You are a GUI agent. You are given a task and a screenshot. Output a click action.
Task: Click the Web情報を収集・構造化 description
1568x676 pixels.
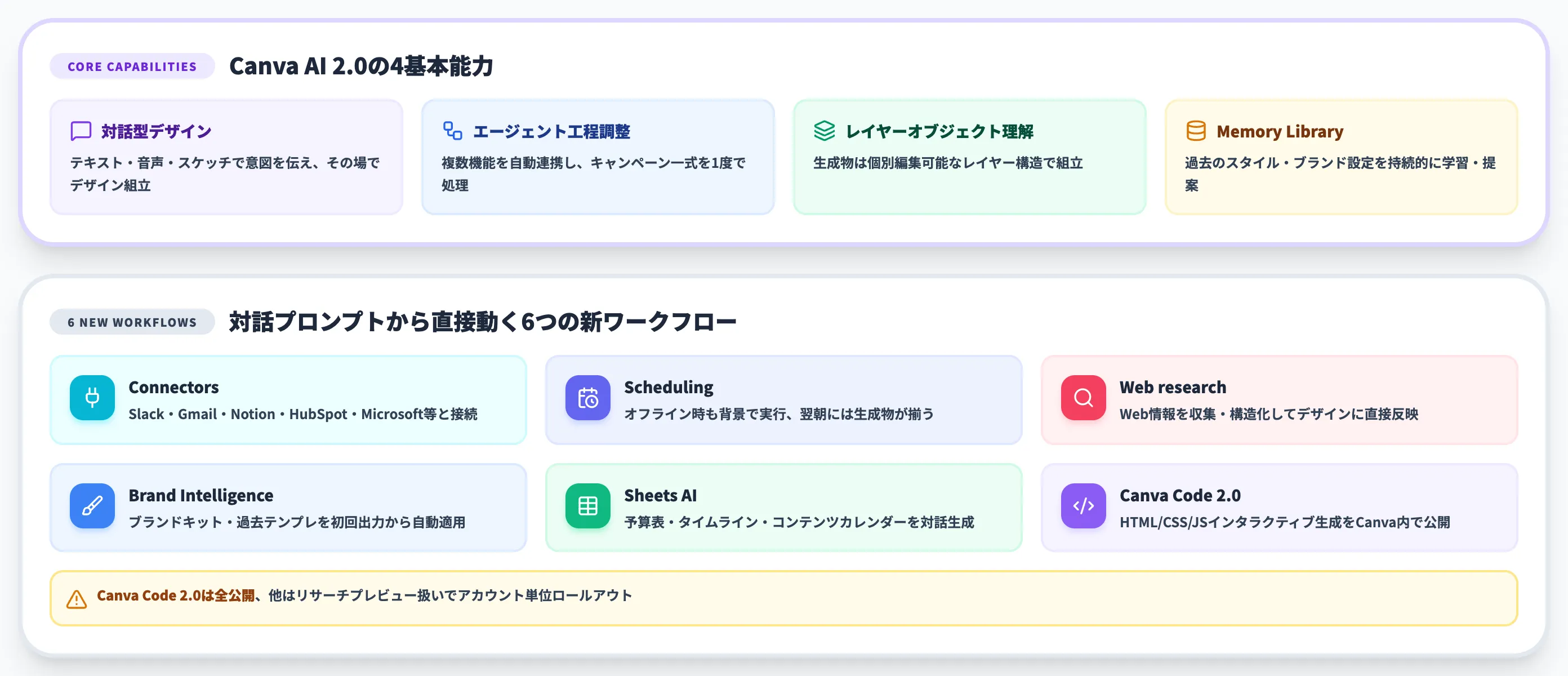pyautogui.click(x=1268, y=414)
